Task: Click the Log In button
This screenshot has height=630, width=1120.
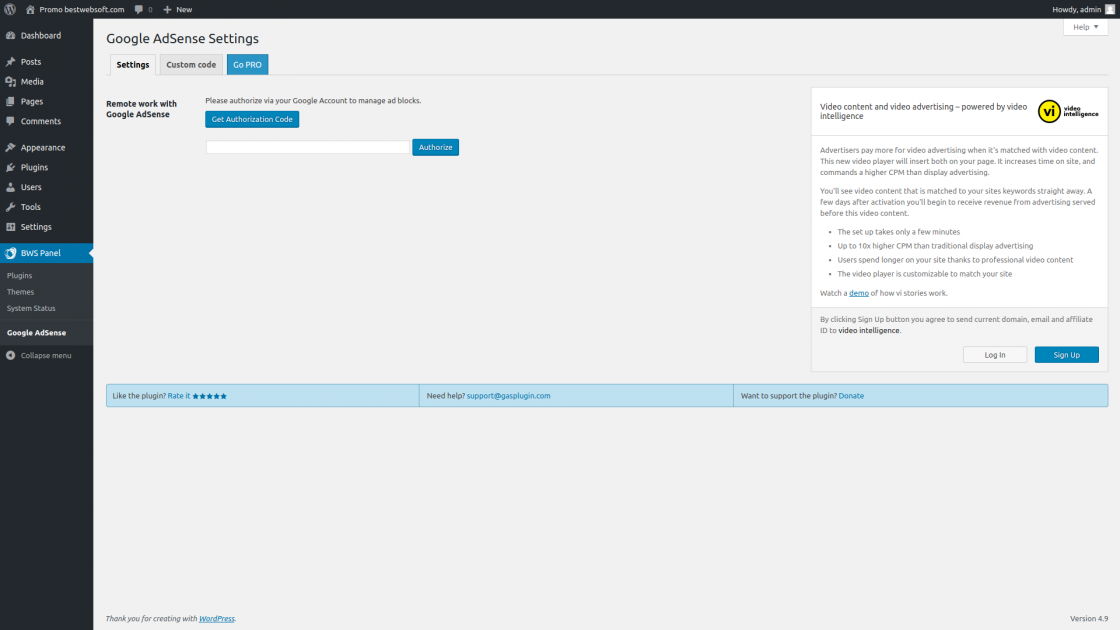Action: (994, 355)
